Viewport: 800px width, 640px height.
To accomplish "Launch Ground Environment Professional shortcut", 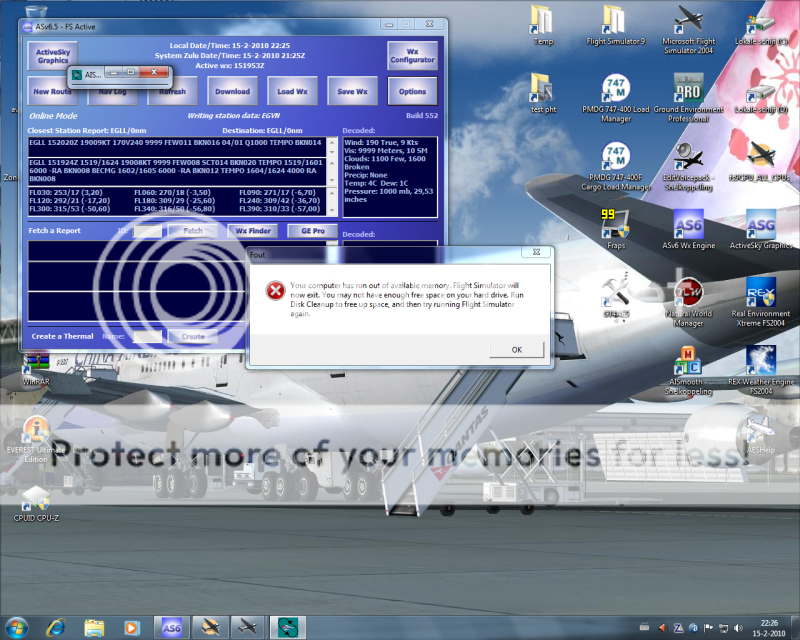I will [x=688, y=91].
